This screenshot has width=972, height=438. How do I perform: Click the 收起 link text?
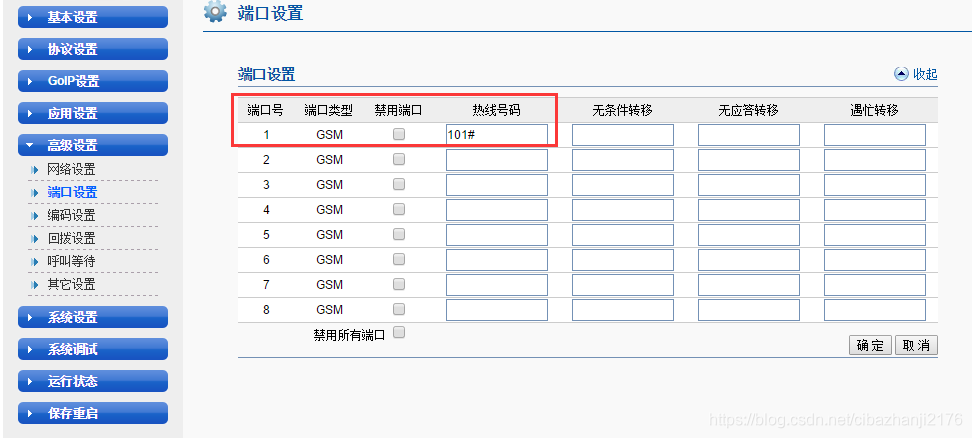pyautogui.click(x=925, y=74)
